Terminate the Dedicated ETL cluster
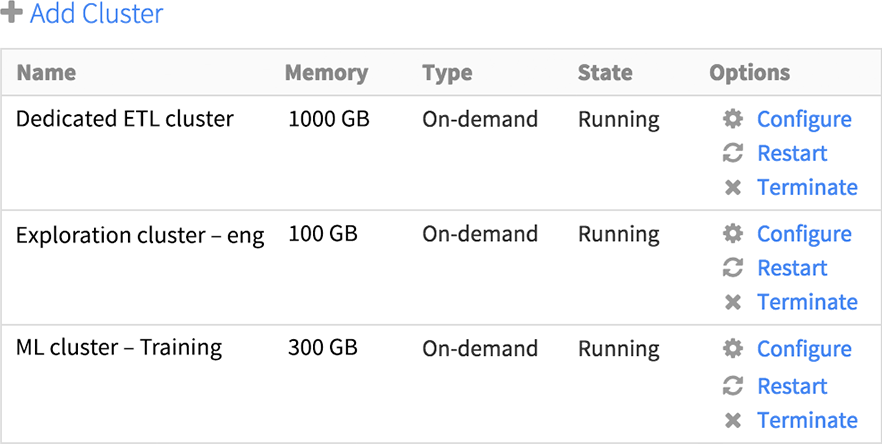 coord(807,187)
